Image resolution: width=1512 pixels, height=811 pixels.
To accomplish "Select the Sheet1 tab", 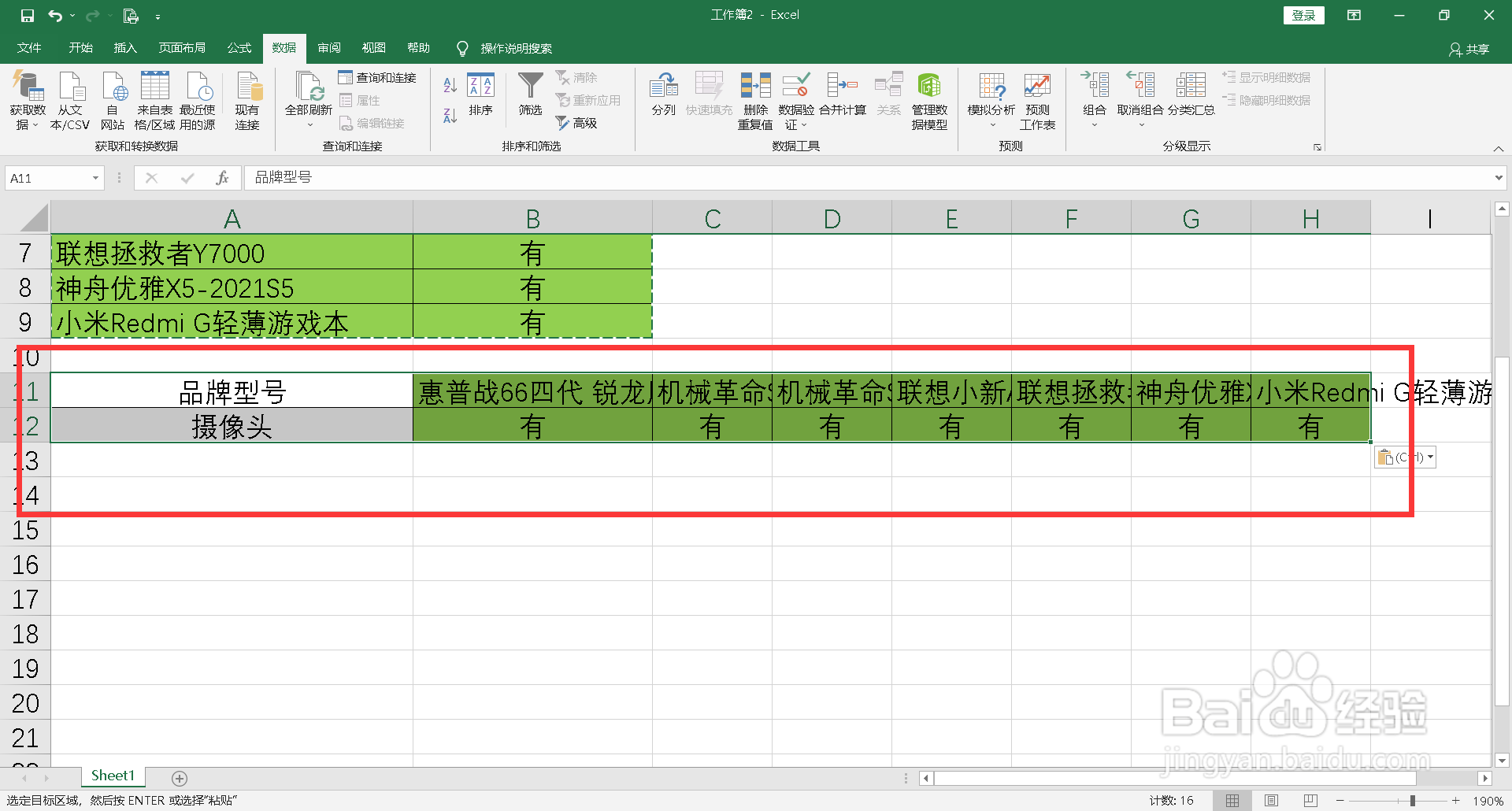I will click(113, 776).
